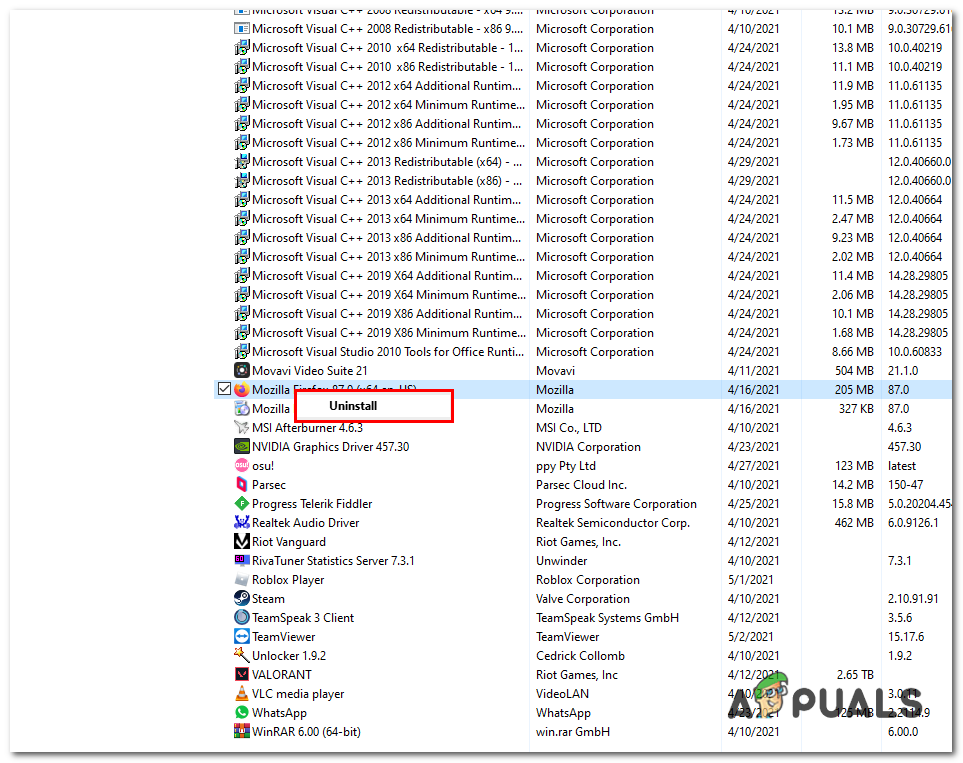Image resolution: width=963 pixels, height=763 pixels.
Task: Click the Visual Studio 2010 Tools for Office icon
Action: point(242,351)
